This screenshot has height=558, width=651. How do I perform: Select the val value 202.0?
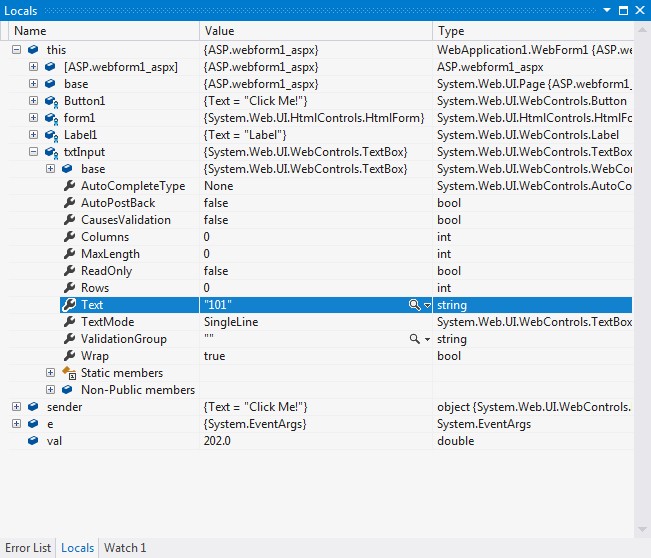click(217, 441)
